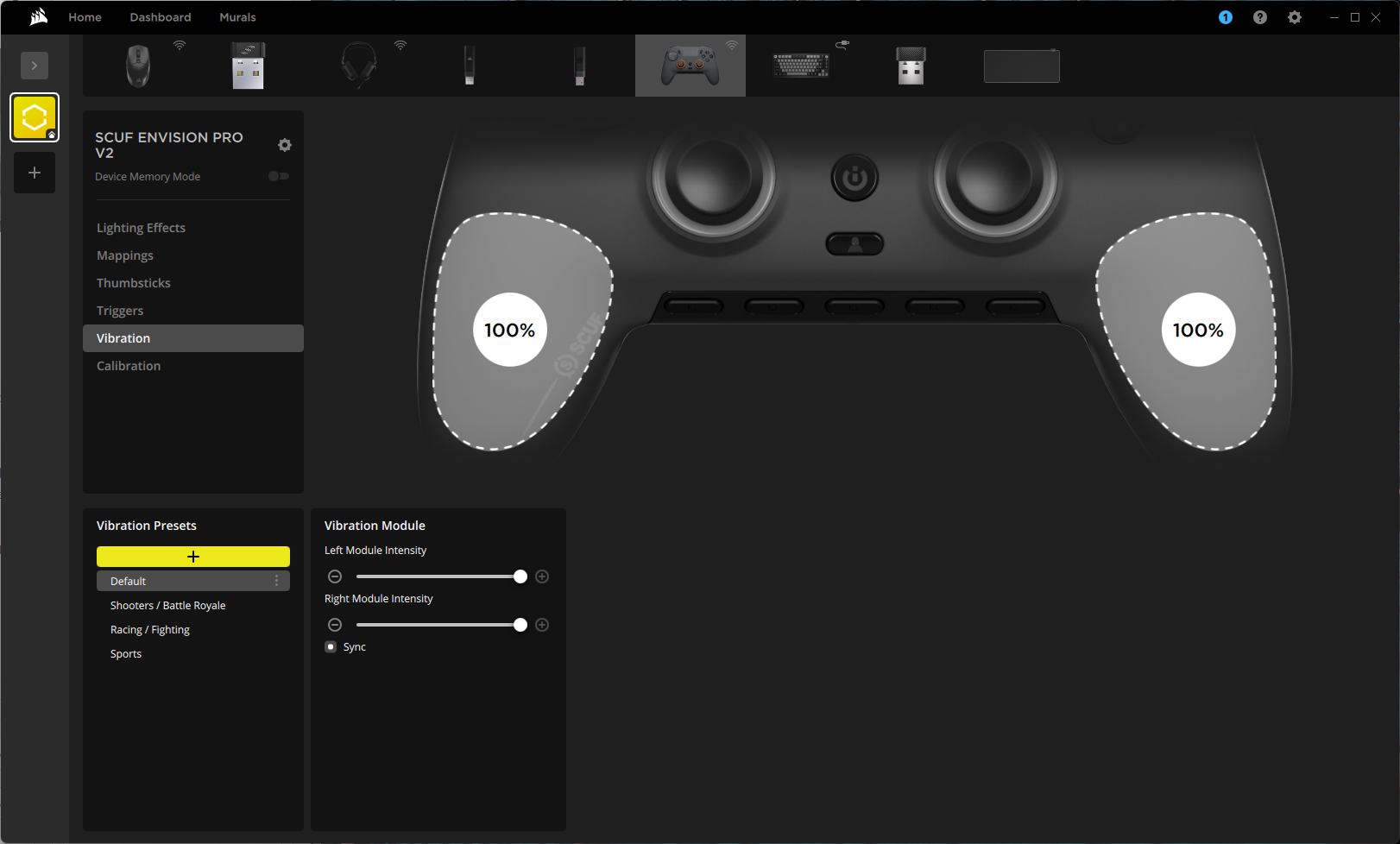Select the yellow default profile icon
Screen dimensions: 1400x844
[35, 117]
